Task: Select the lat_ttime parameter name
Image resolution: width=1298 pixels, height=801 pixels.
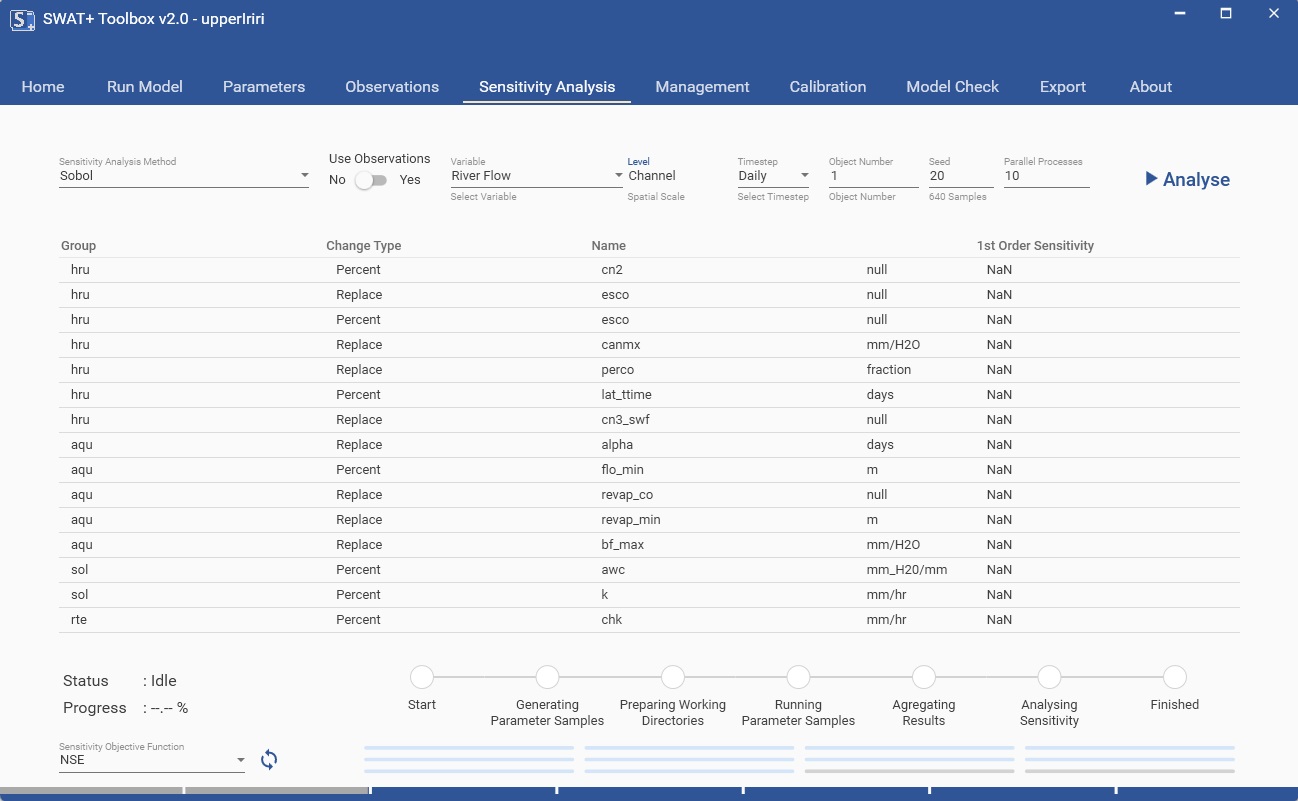Action: [627, 395]
